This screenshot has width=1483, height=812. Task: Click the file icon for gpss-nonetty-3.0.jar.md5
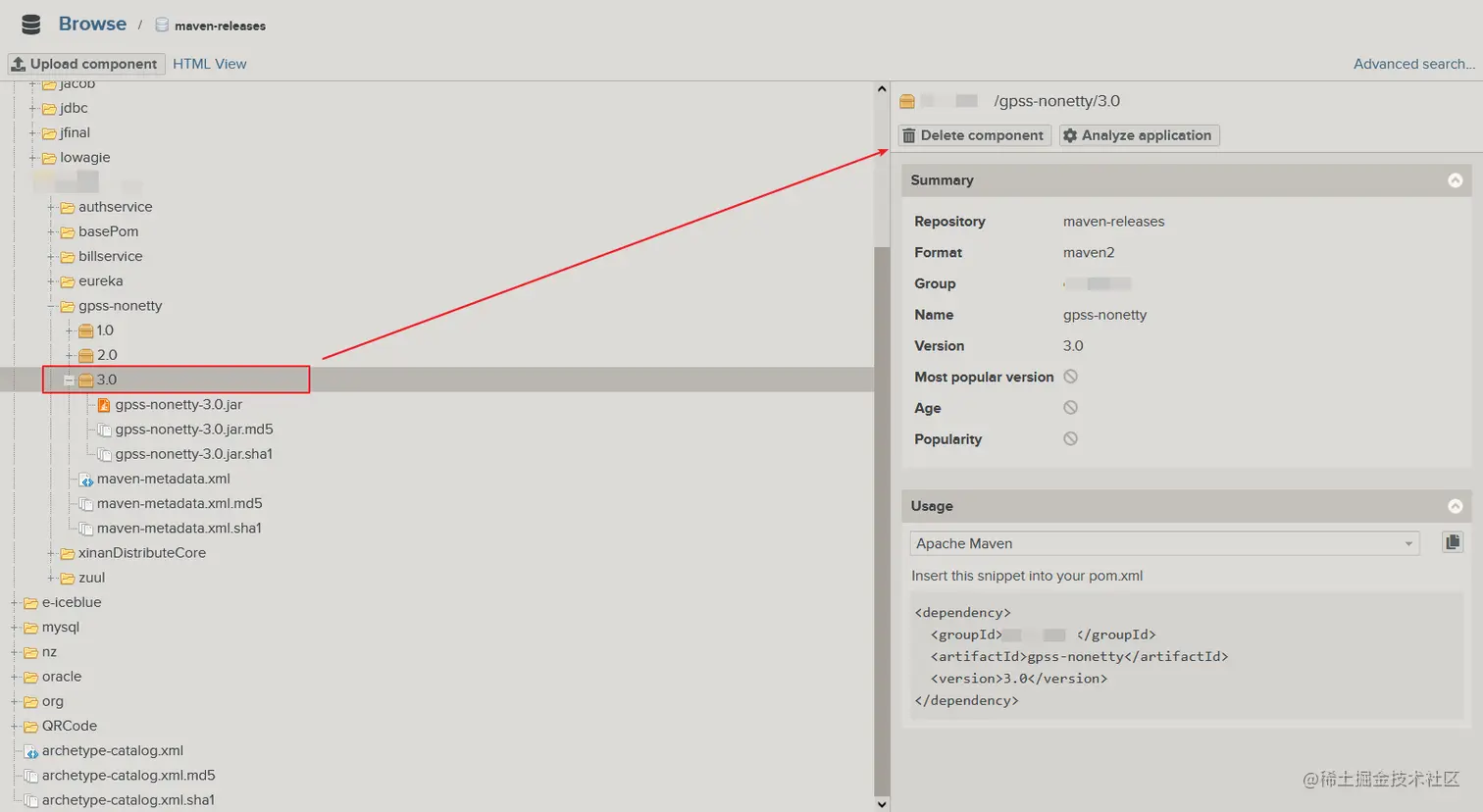tap(104, 430)
